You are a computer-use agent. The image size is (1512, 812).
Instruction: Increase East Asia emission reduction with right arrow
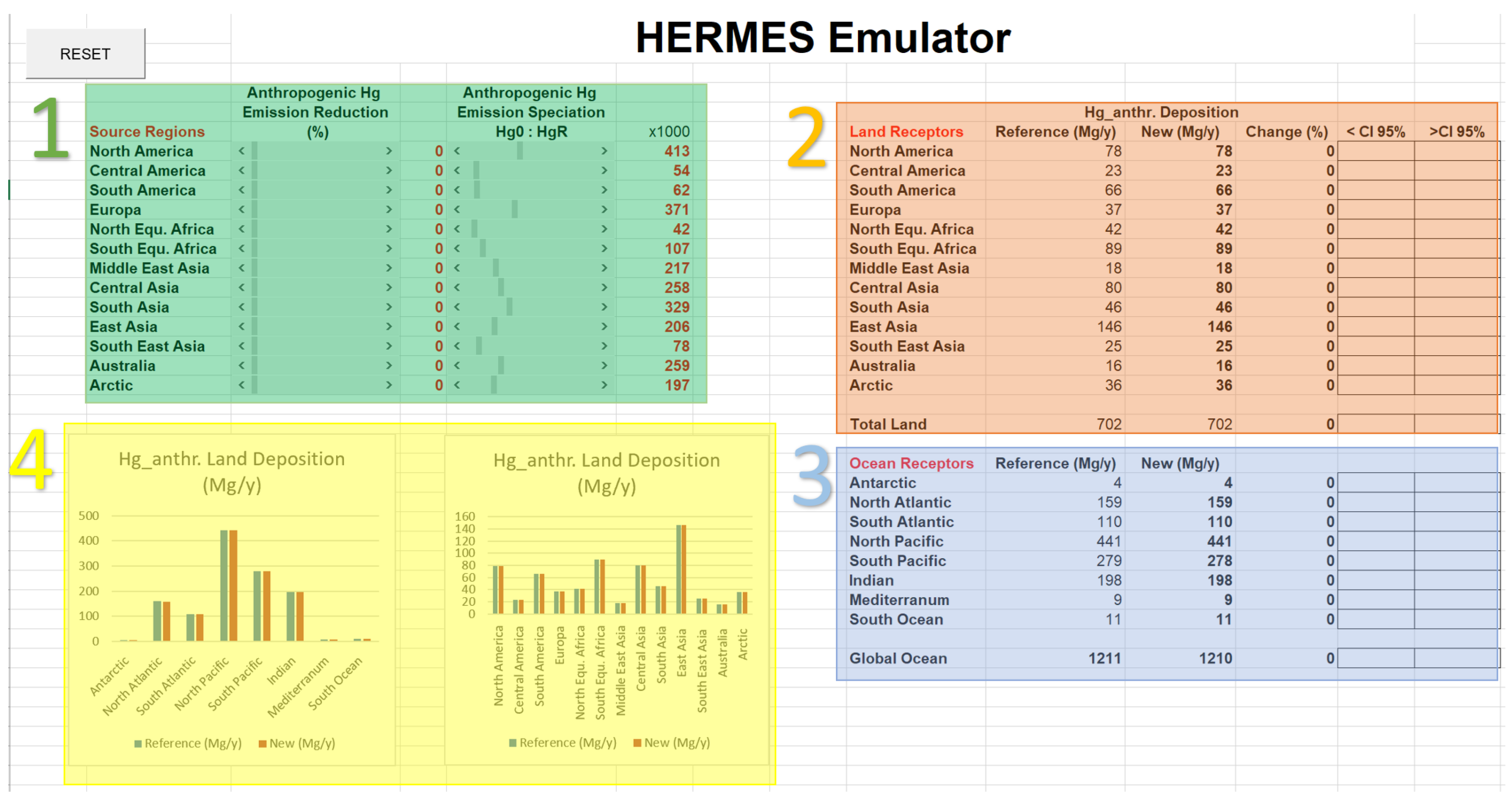click(x=388, y=327)
